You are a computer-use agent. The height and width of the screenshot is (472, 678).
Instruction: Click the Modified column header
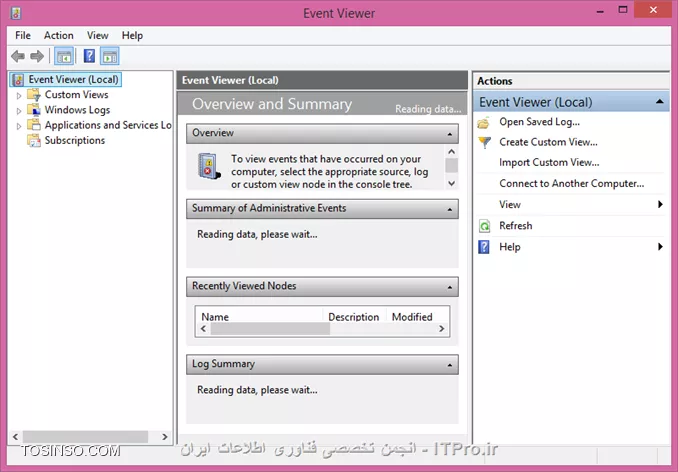tap(412, 316)
